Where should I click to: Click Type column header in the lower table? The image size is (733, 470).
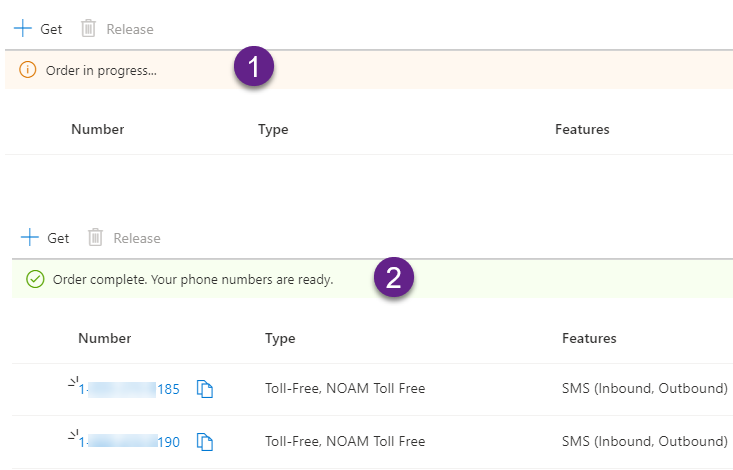[280, 338]
